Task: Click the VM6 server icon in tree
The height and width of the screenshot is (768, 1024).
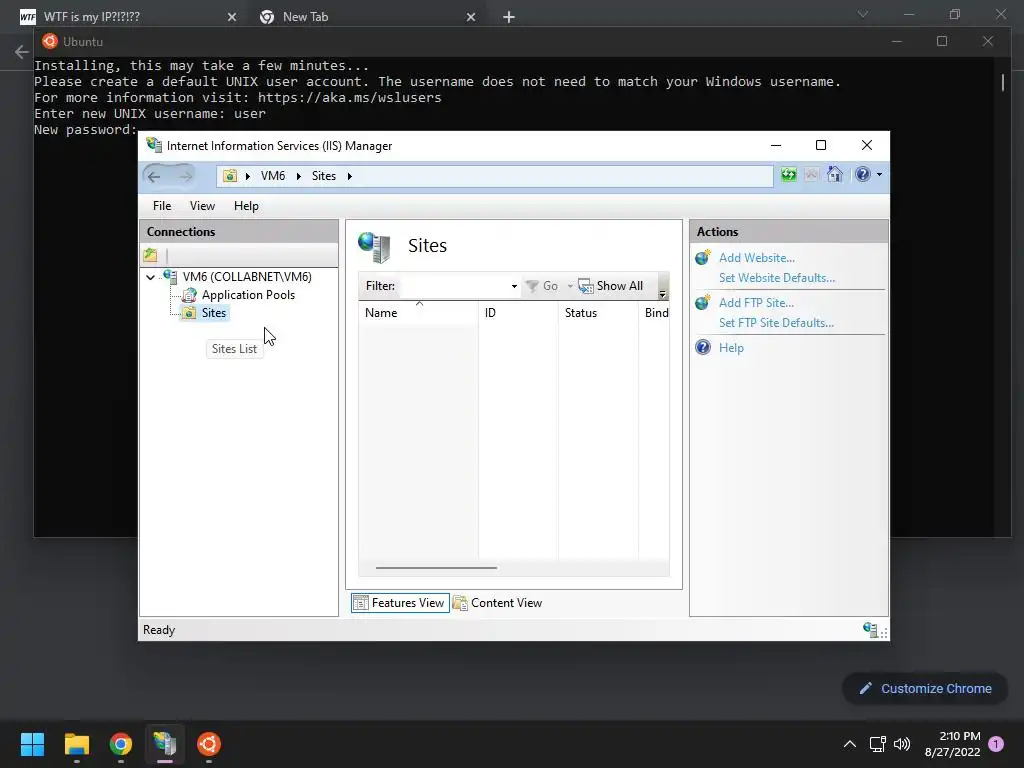Action: 170,277
